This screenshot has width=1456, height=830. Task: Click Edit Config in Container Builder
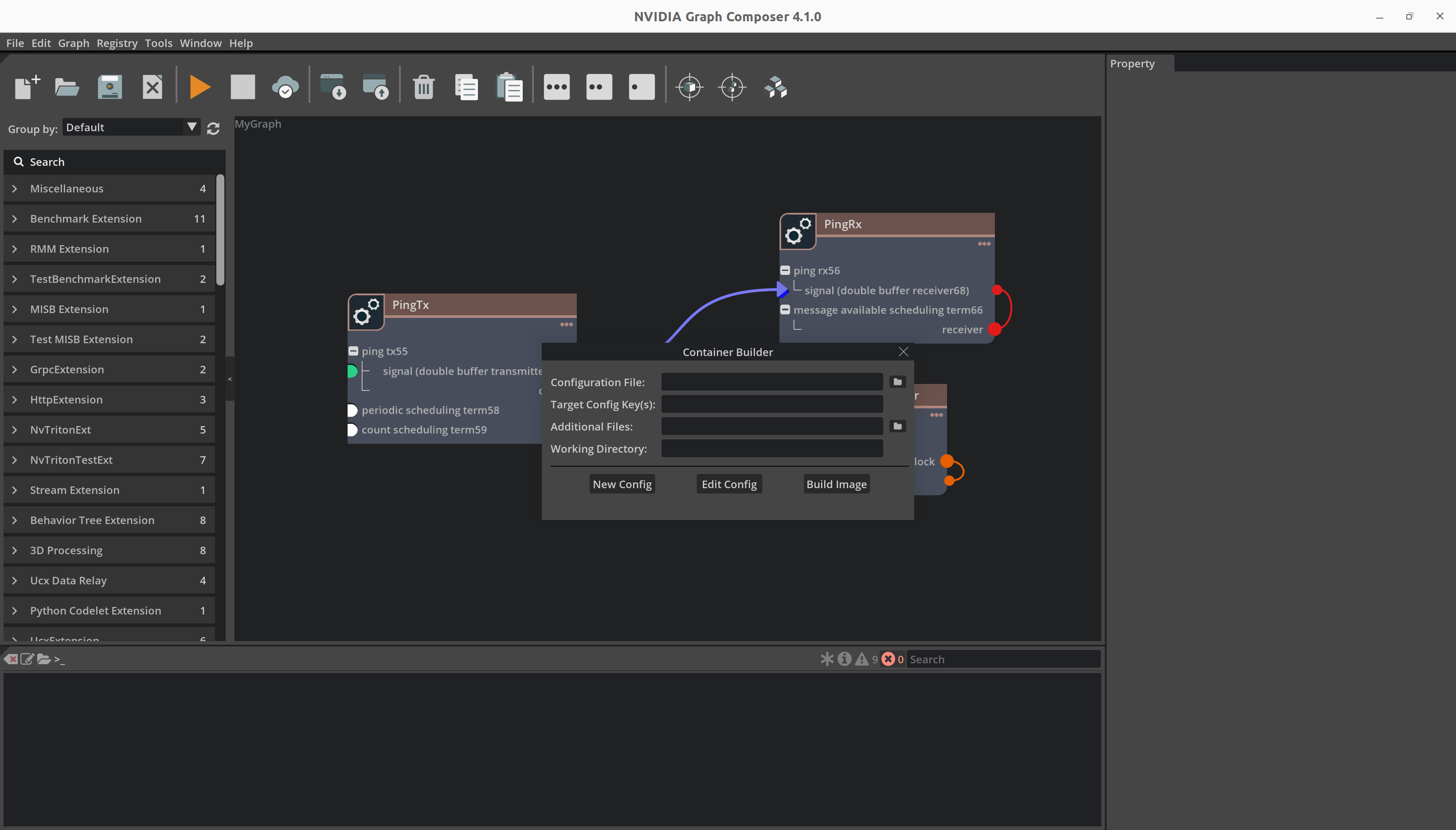point(729,484)
